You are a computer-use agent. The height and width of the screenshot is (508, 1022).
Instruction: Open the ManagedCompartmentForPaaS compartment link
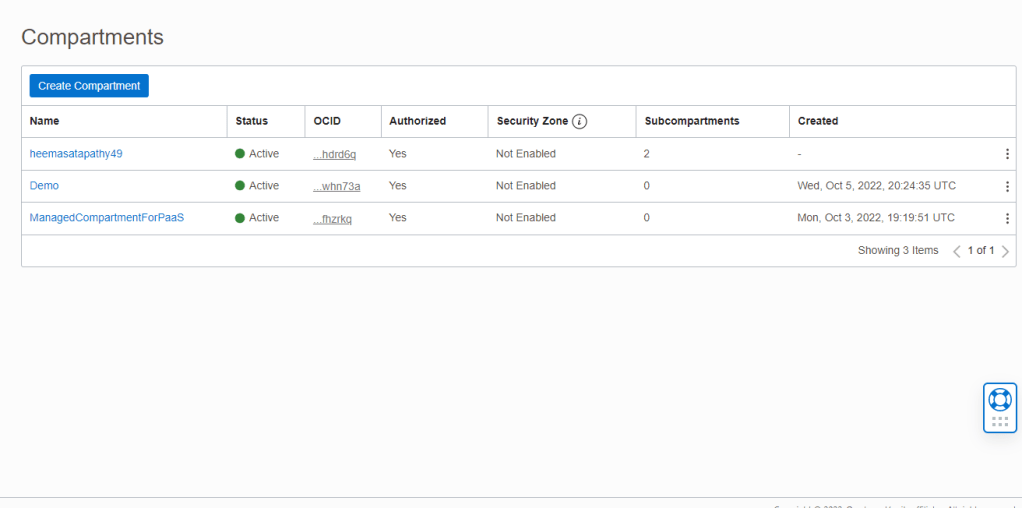coord(107,218)
